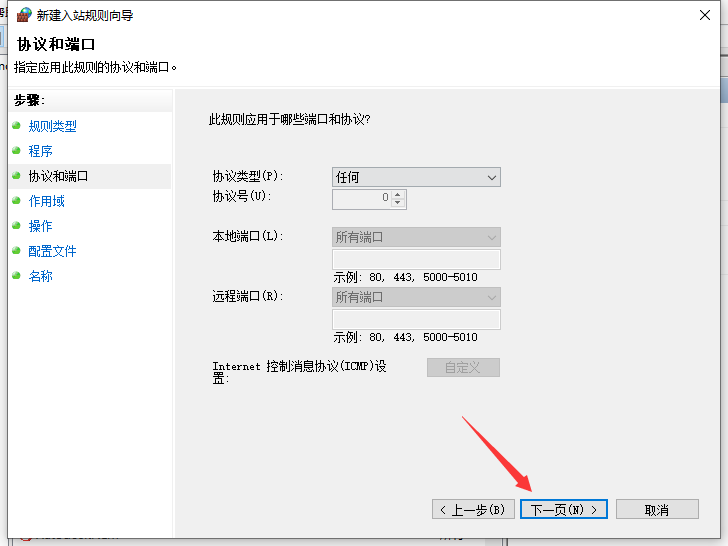Click the green bullet beside 配置文件
This screenshot has width=728, height=546.
pyautogui.click(x=17, y=251)
